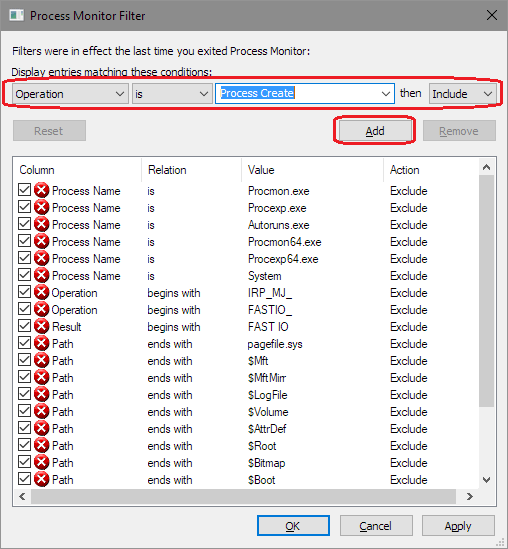Click red exclude icon on Procexp64.exe row
Screen dimensions: 508x549
click(41, 259)
